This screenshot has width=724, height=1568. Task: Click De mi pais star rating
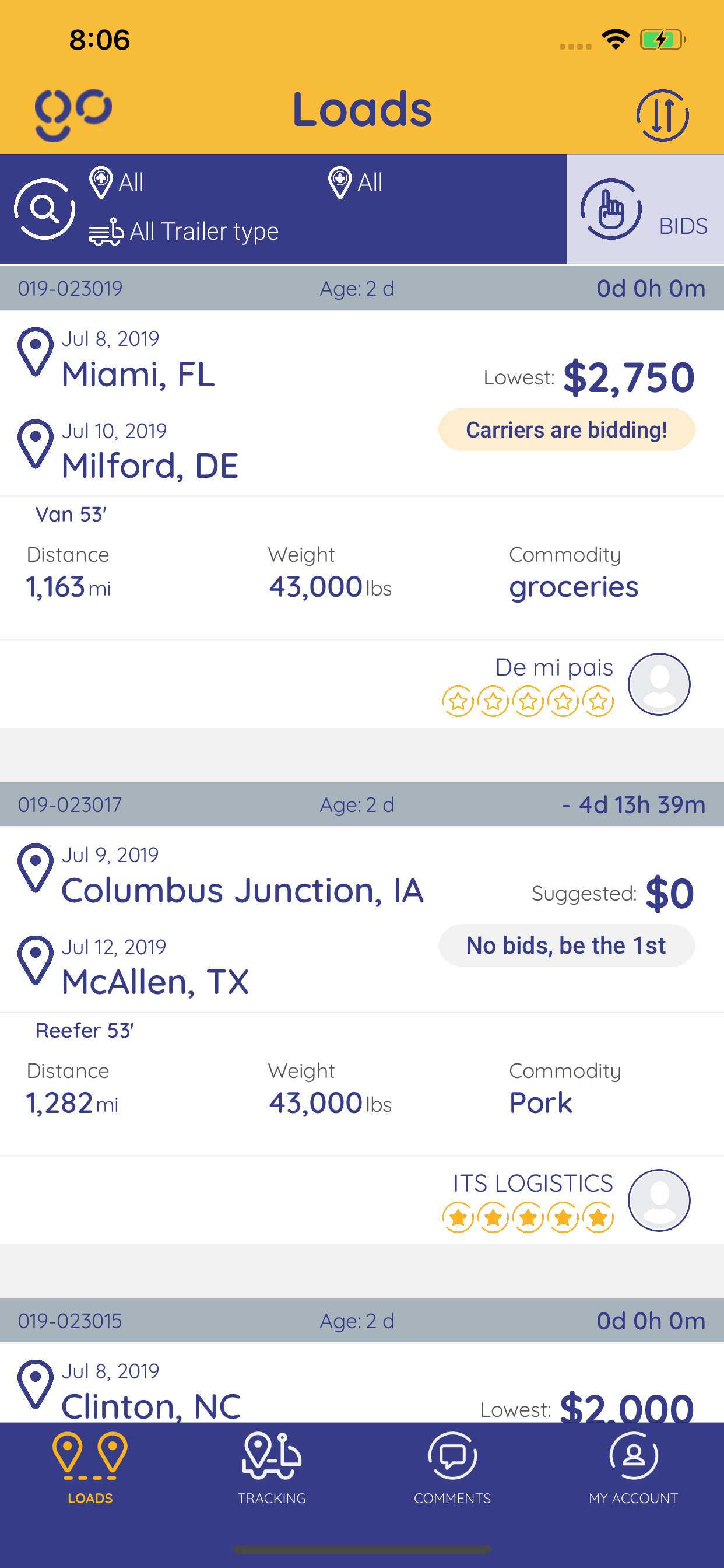pyautogui.click(x=528, y=701)
